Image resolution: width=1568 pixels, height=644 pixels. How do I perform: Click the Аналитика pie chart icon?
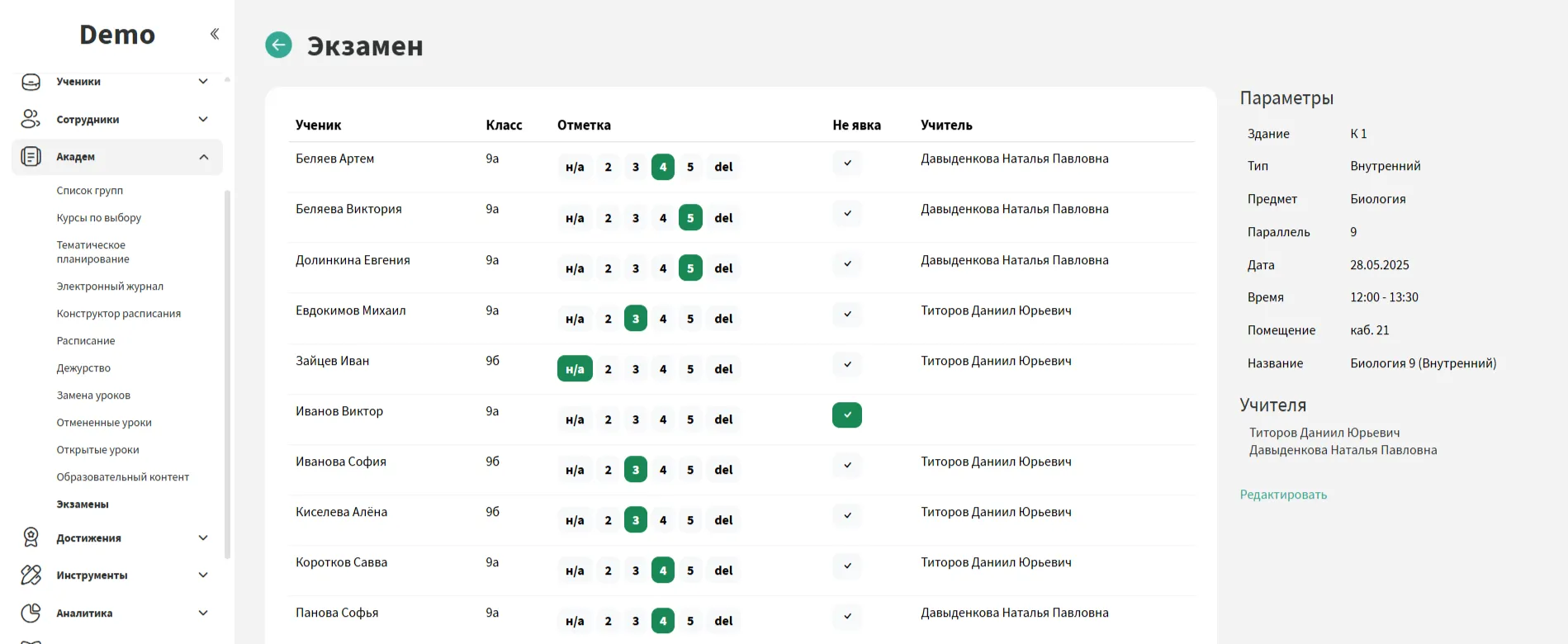(31, 613)
